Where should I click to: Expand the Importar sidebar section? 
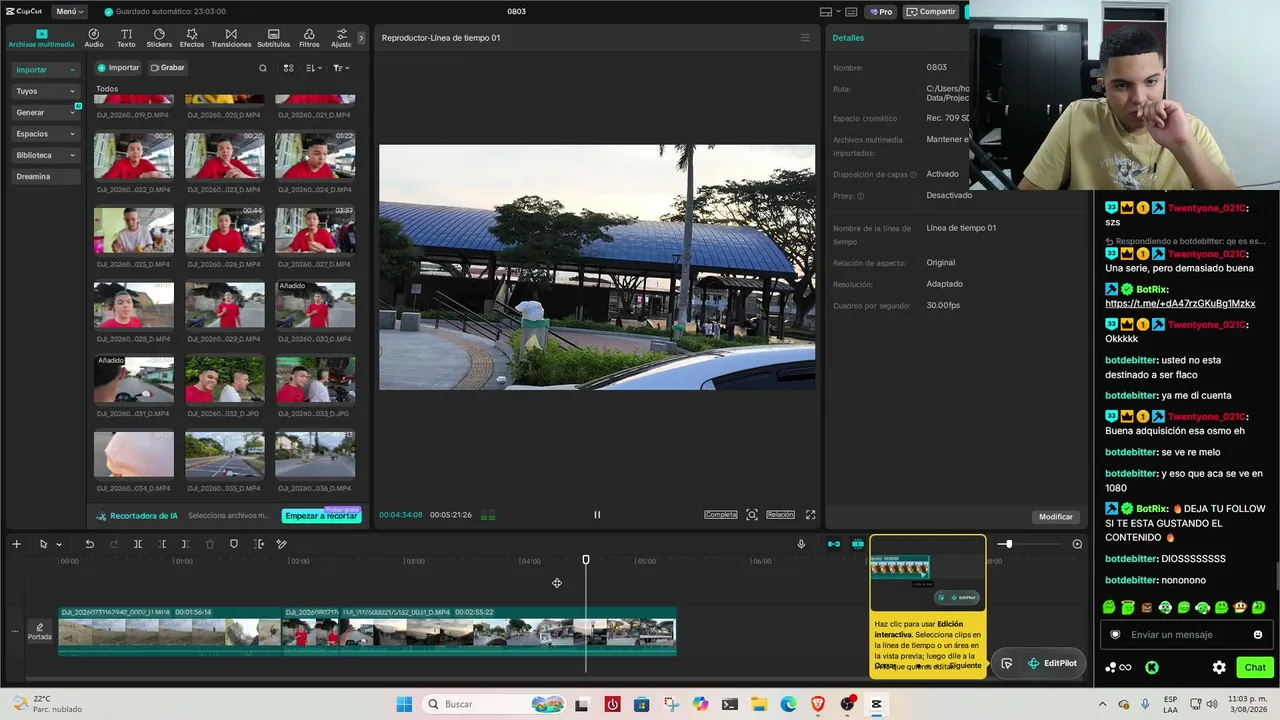pos(45,70)
